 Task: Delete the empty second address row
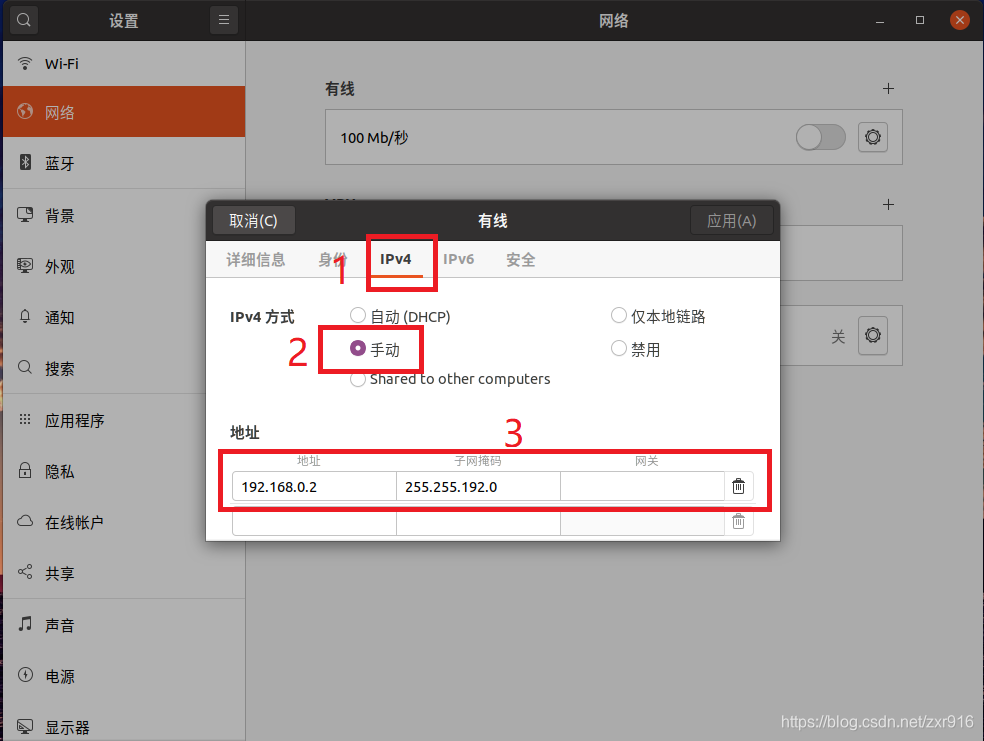739,522
